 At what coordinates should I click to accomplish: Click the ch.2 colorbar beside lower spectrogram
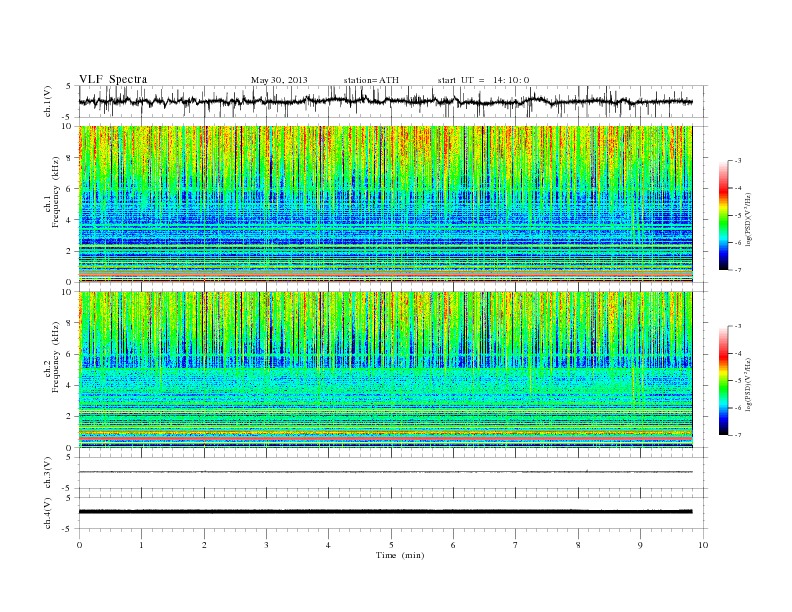click(x=723, y=381)
